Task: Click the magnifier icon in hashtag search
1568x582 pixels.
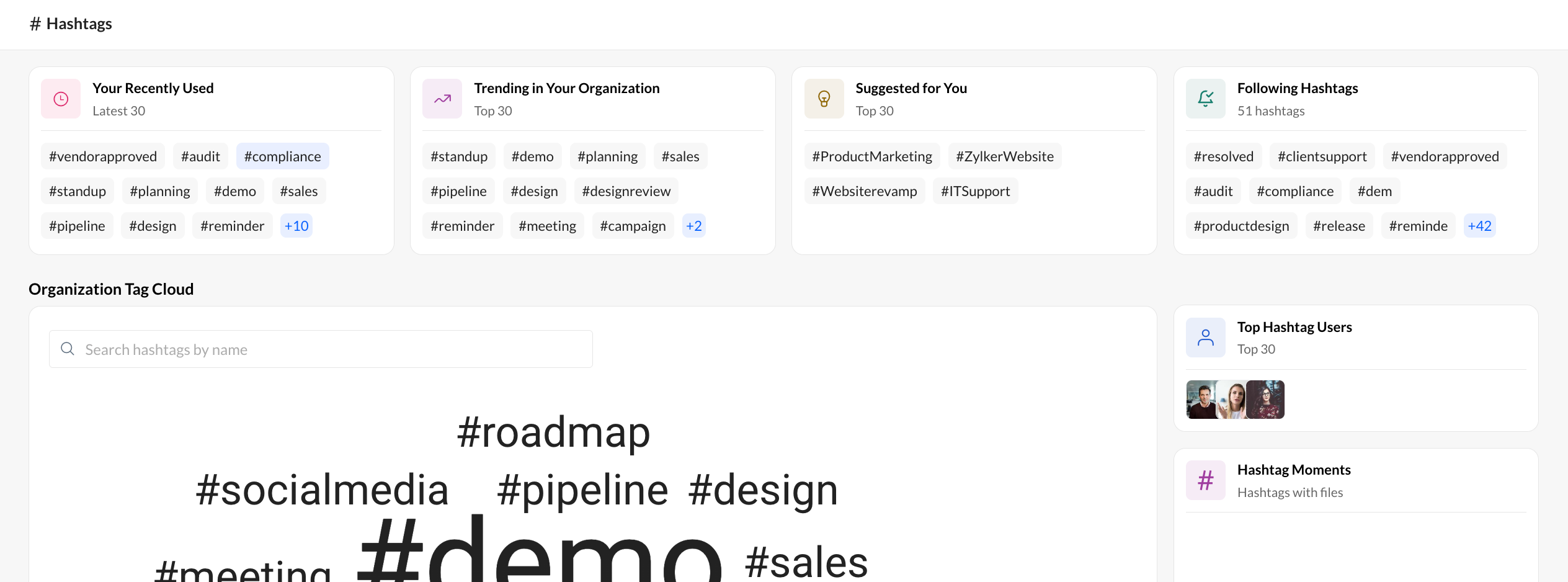Action: 68,349
